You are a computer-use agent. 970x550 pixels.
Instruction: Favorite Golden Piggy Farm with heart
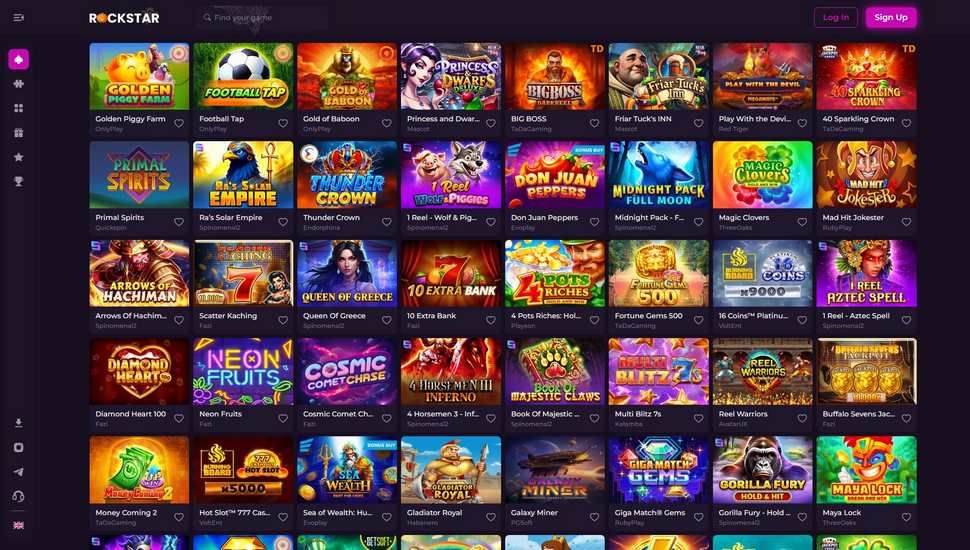click(179, 123)
